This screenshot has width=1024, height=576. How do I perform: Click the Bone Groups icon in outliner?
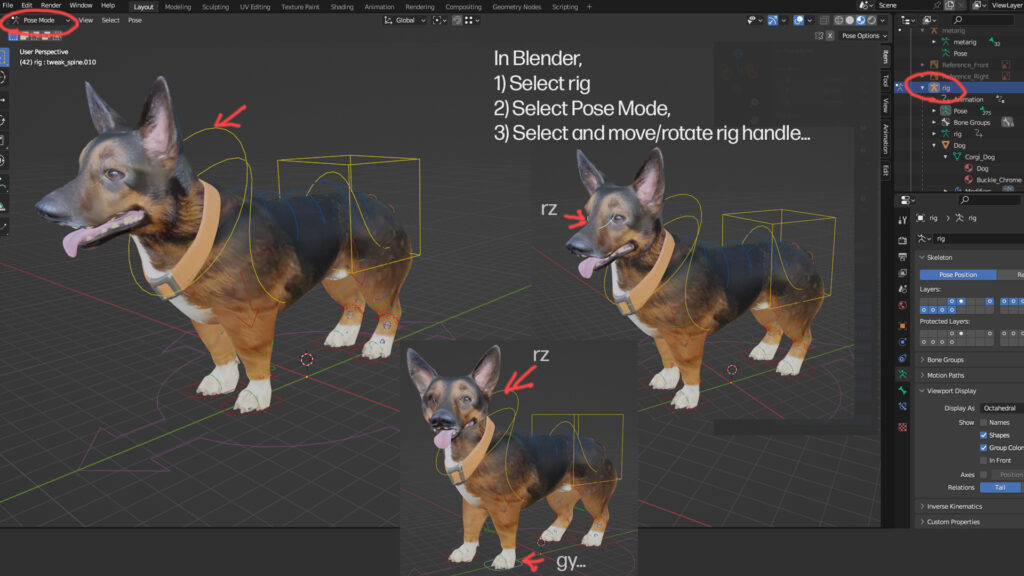[945, 122]
